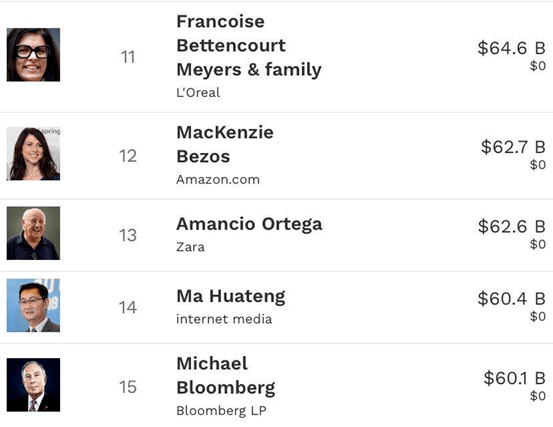Select the $62.7 B net worth value
Viewport: 553px width, 427px height.
coord(513,147)
